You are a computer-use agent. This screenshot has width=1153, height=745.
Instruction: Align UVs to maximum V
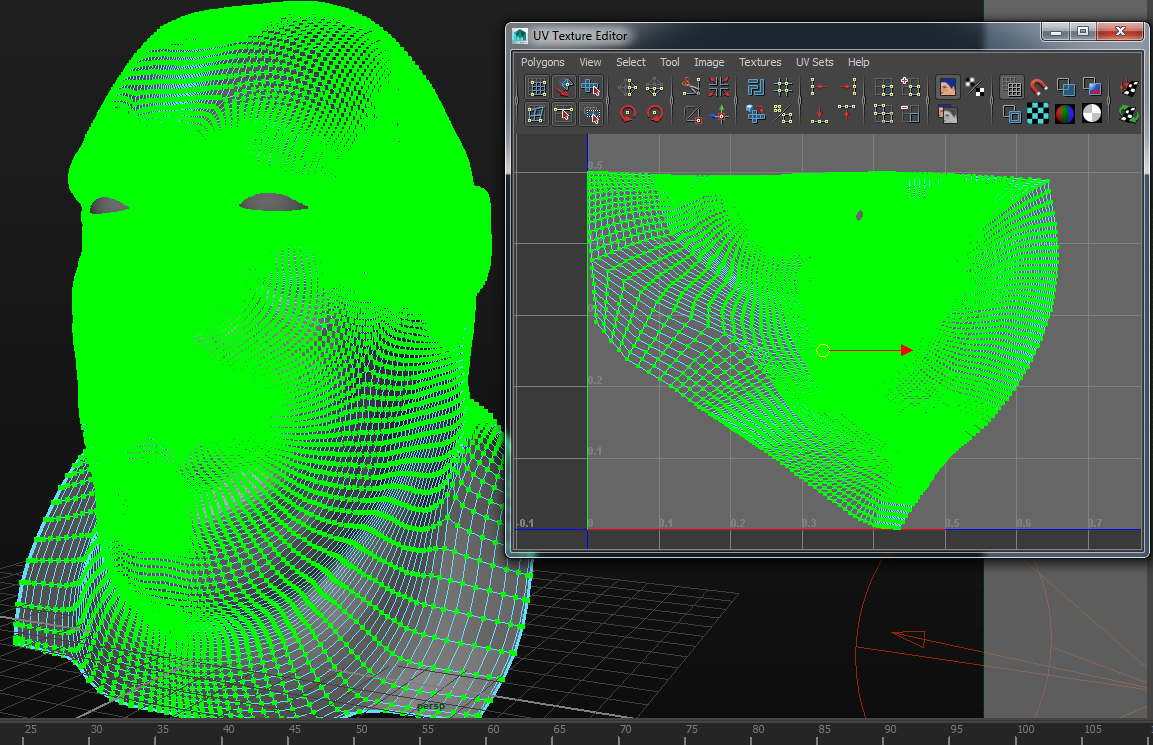[x=847, y=114]
